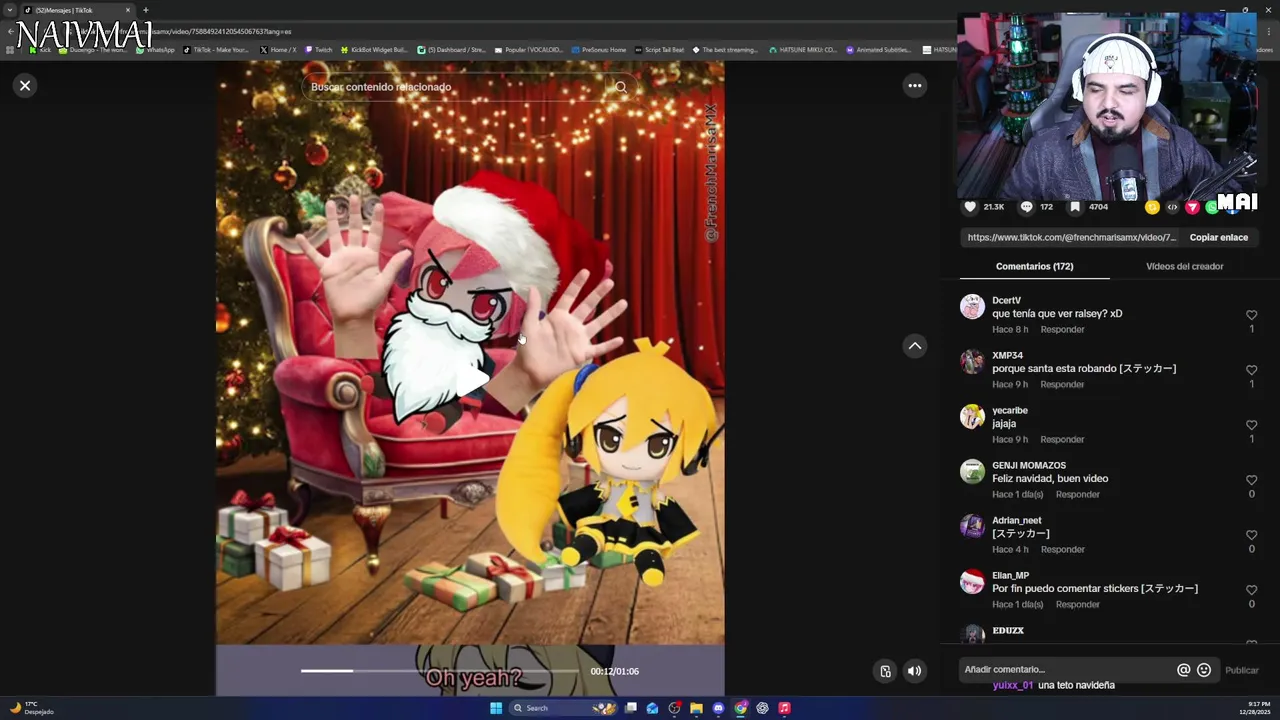Share via the red send-to-friends icon
The width and height of the screenshot is (1280, 720).
(x=1192, y=207)
